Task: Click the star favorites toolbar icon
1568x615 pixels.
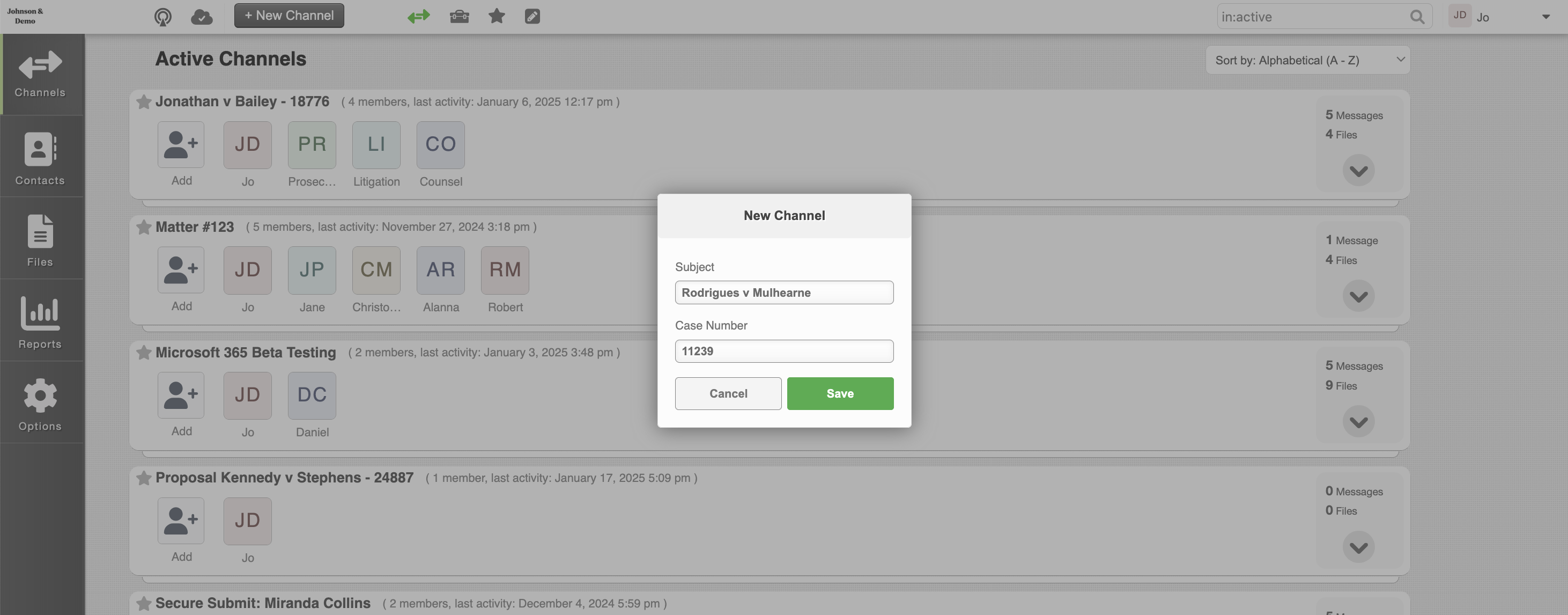Action: click(x=497, y=16)
